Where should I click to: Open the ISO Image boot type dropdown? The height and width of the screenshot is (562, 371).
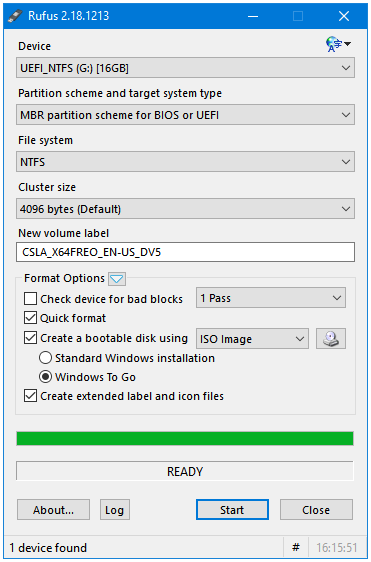(252, 339)
